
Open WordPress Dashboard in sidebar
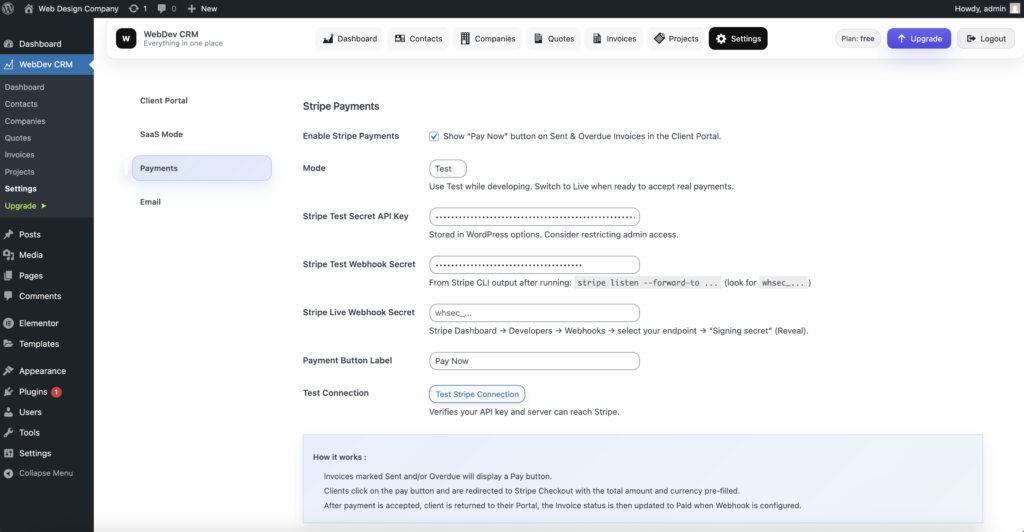pyautogui.click(x=40, y=44)
